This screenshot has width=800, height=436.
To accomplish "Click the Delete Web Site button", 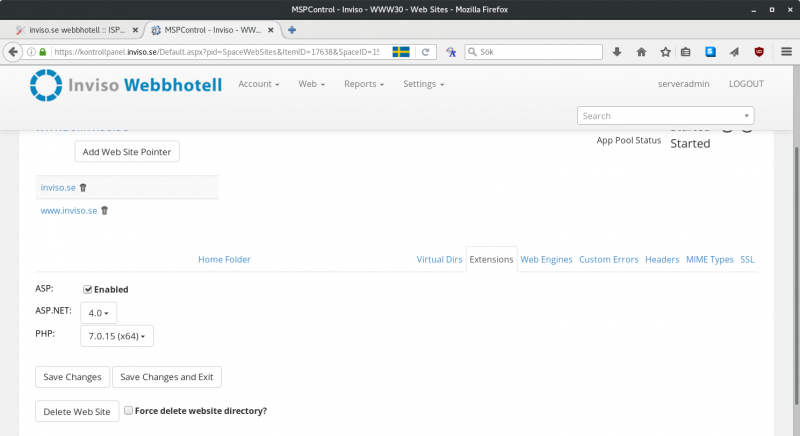I will coord(77,412).
